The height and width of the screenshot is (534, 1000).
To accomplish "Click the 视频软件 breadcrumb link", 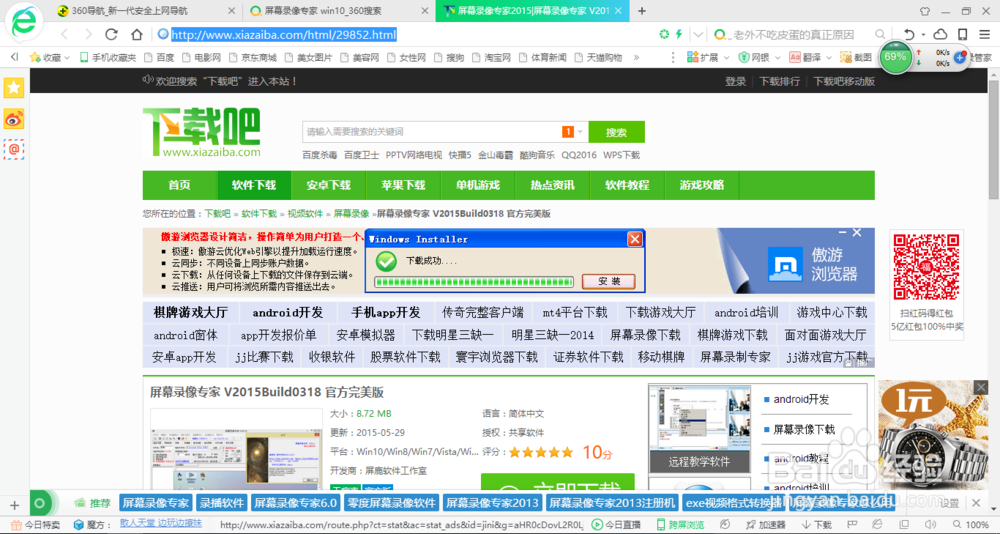I will 305,214.
